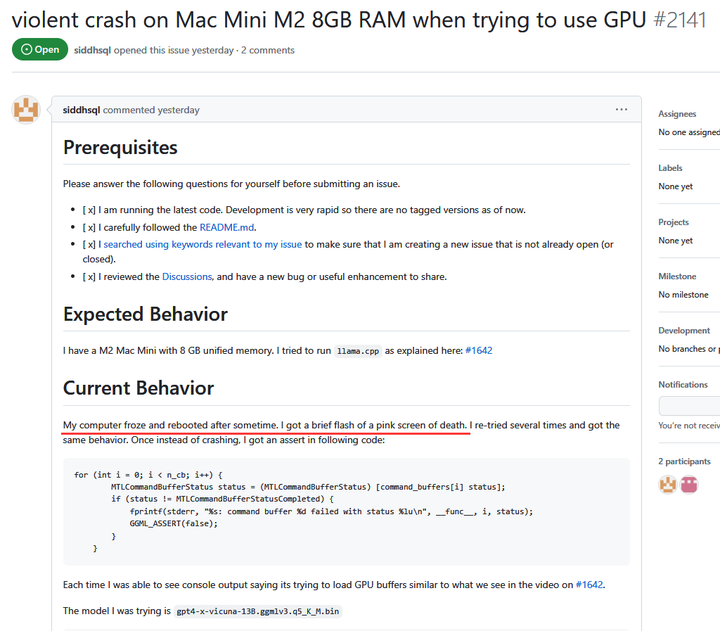The width and height of the screenshot is (720, 631).
Task: Click the Notifications subscribe button
Action: pyautogui.click(x=690, y=405)
